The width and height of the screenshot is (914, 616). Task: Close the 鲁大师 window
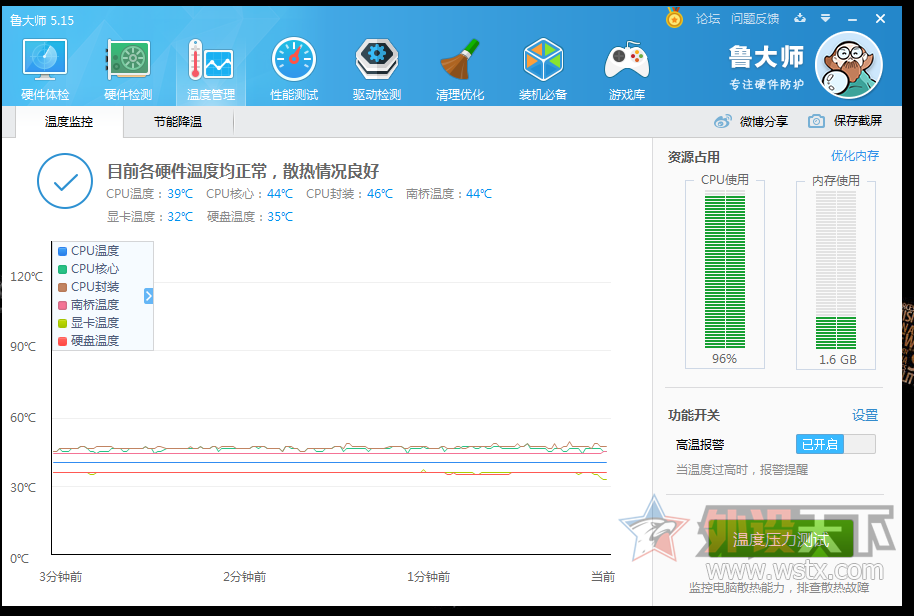coord(880,19)
